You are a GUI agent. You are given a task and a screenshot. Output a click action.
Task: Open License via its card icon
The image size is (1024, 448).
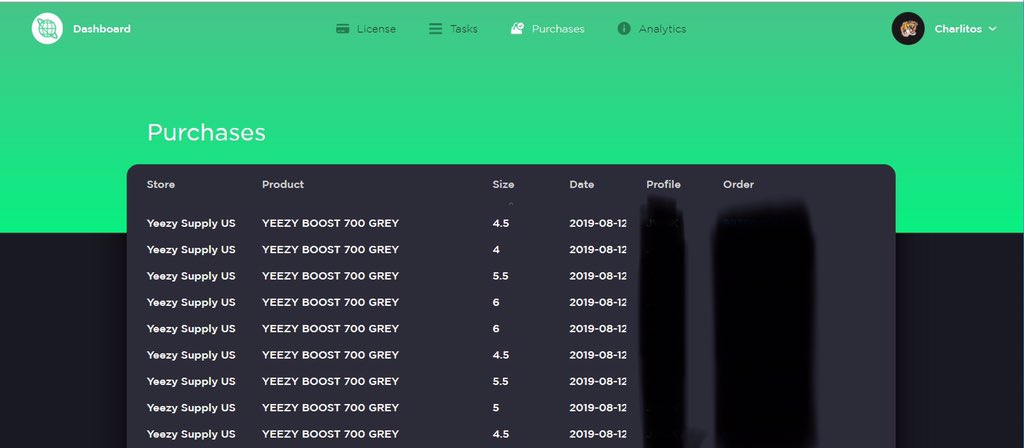tap(342, 29)
